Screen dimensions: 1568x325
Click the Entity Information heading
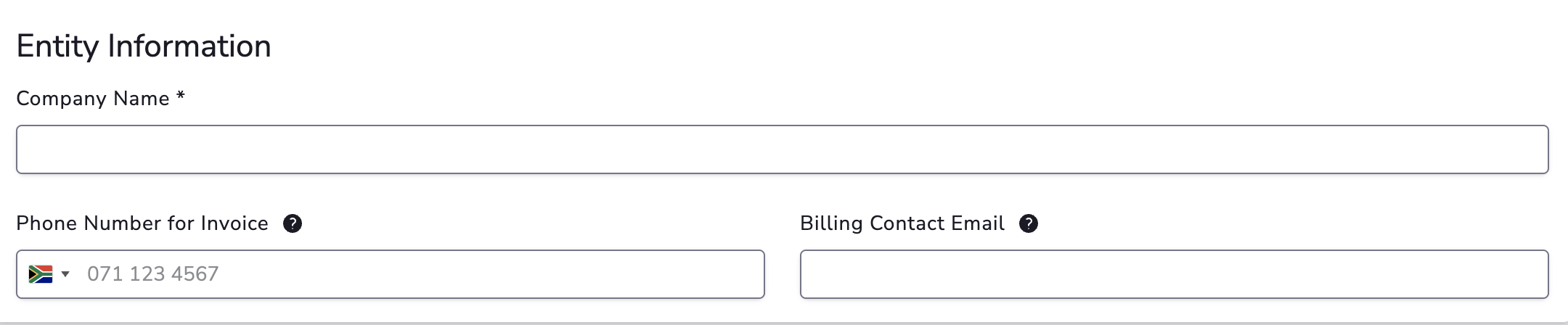click(144, 46)
